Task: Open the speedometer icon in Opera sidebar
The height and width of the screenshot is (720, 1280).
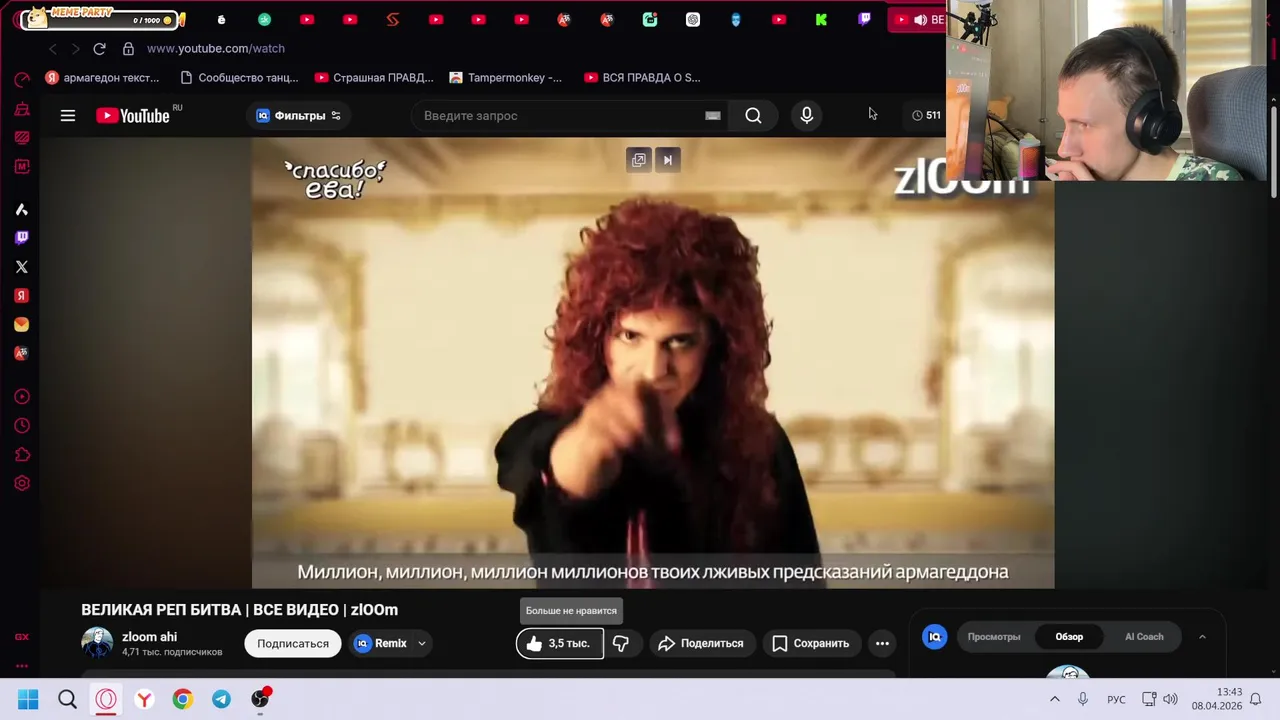Action: tap(22, 80)
